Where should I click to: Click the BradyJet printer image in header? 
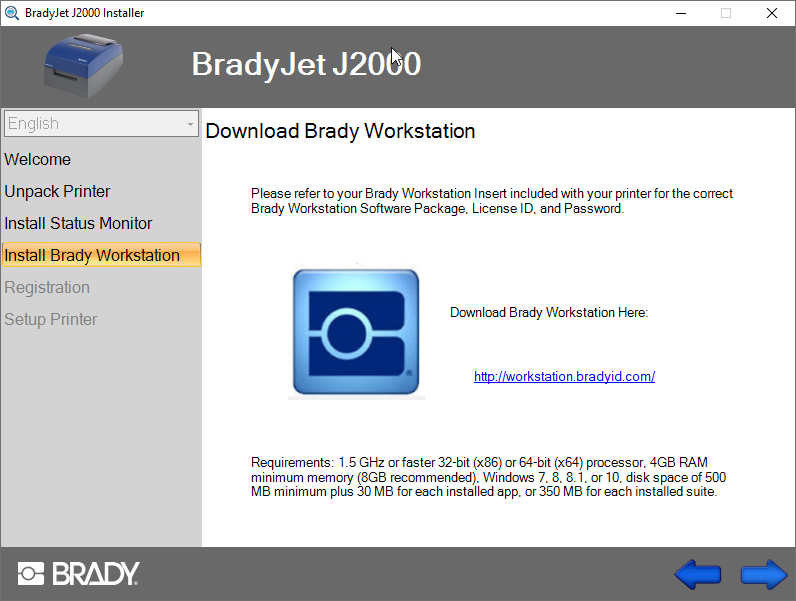click(x=84, y=66)
